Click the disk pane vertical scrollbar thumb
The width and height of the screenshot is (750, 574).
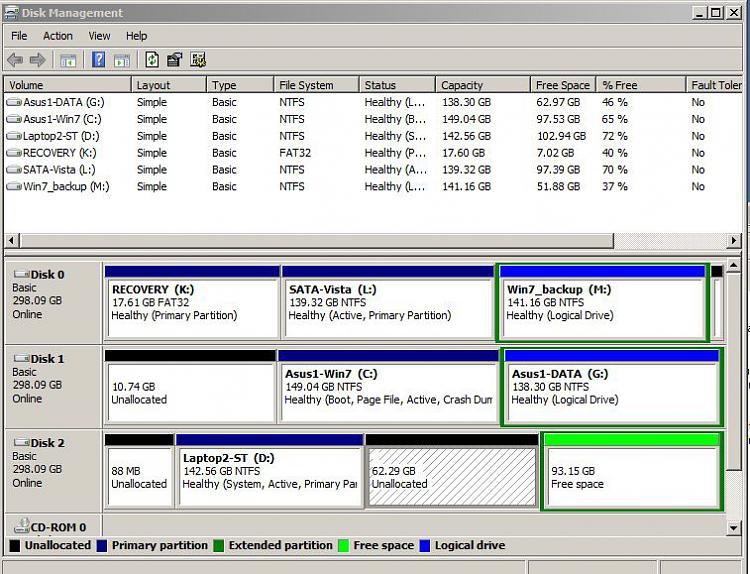(x=734, y=372)
